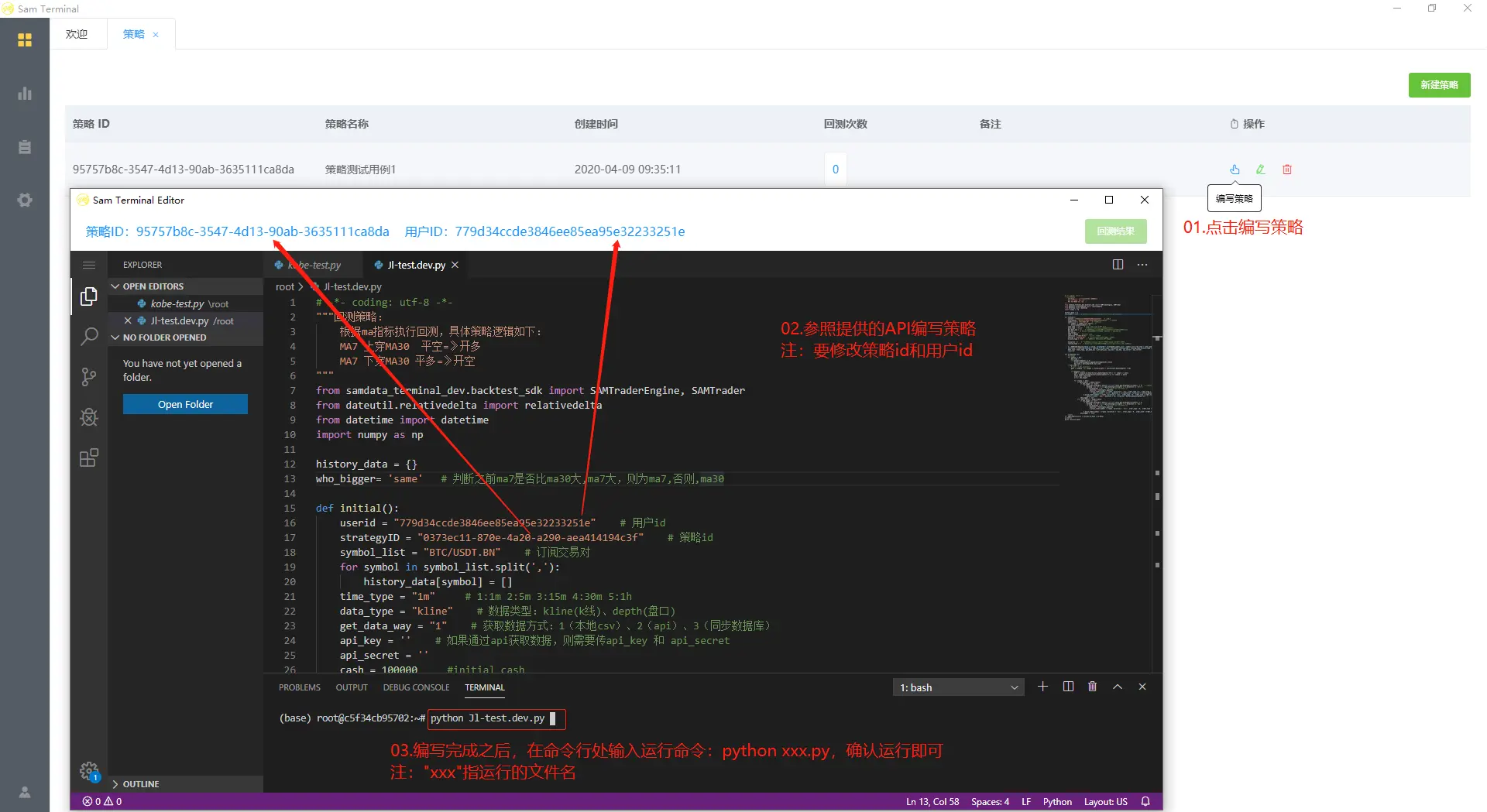1487x812 pixels.
Task: Toggle the editor hamburger menu icon
Action: [x=89, y=265]
